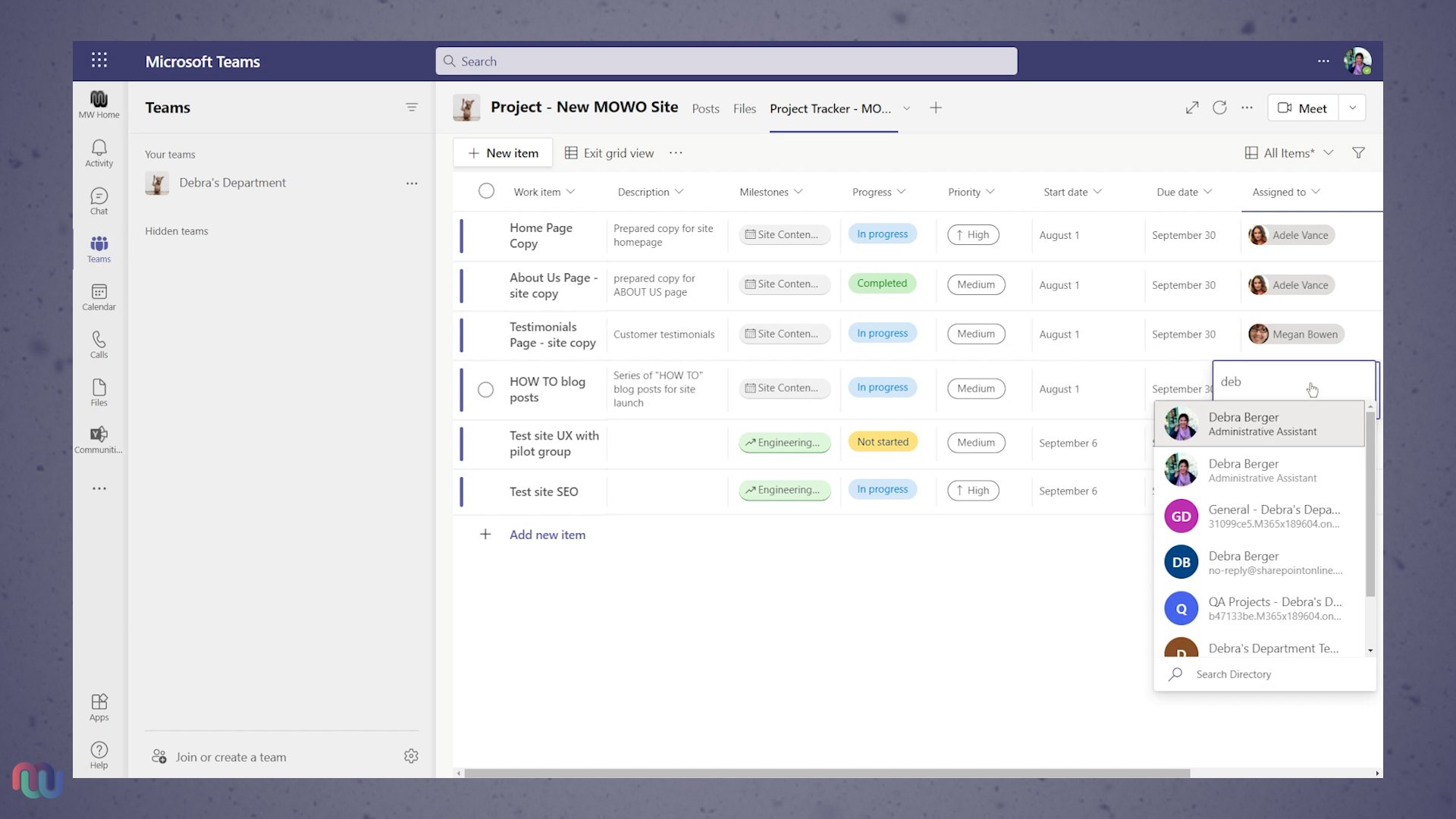1456x819 pixels.
Task: Open the app launcher waffle icon
Action: click(99, 61)
